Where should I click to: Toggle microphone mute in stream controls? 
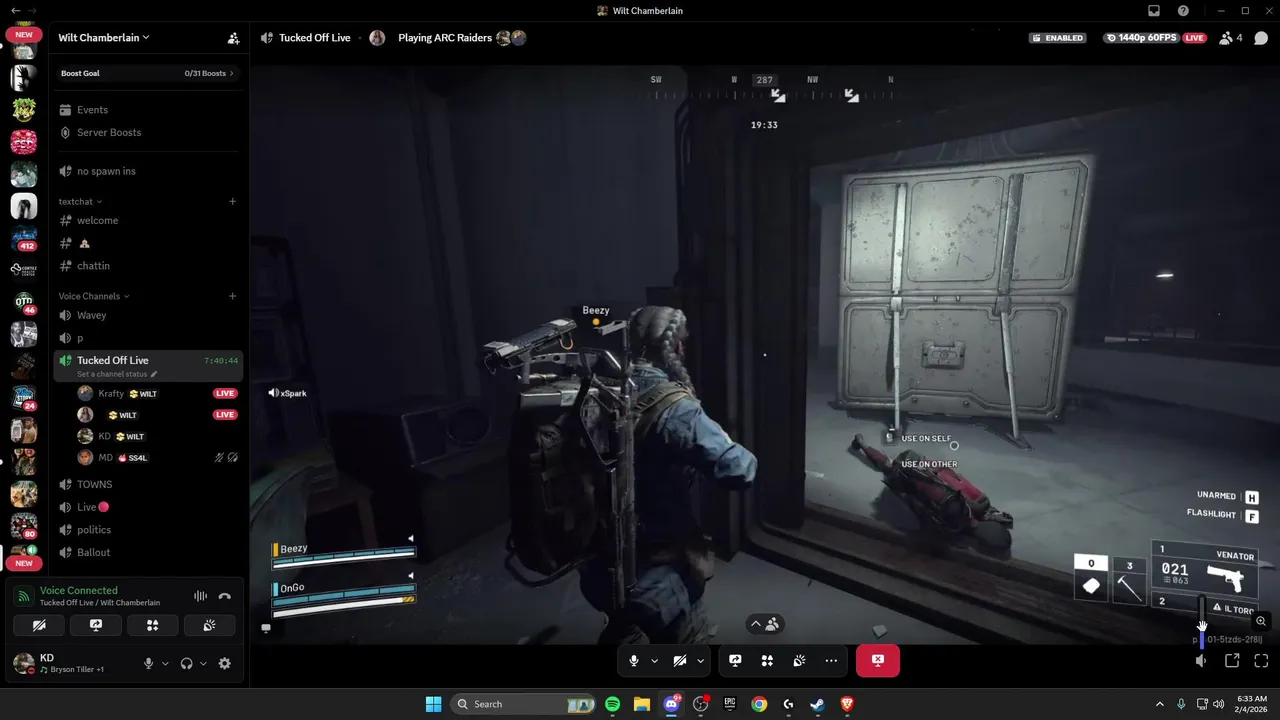(x=633, y=661)
